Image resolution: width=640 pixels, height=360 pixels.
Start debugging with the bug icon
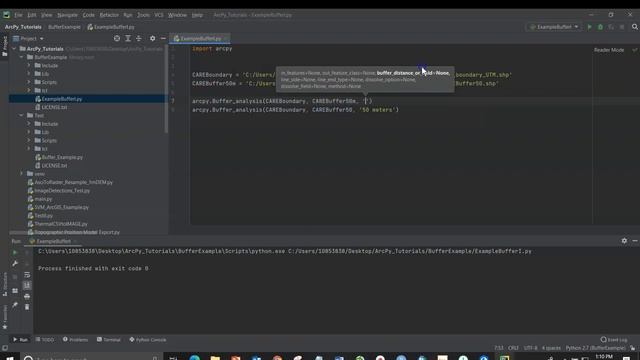click(x=600, y=27)
